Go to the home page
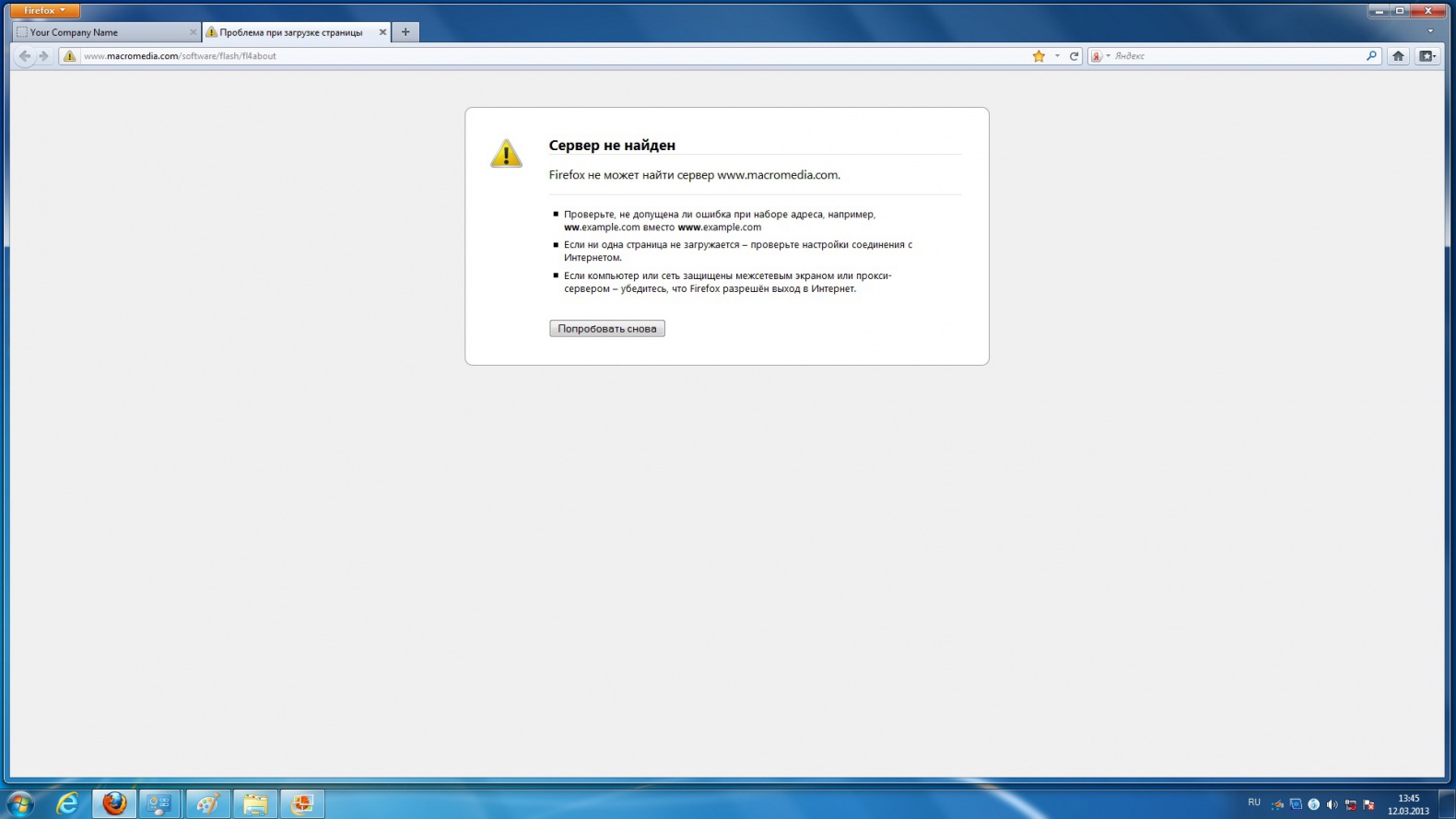 tap(1398, 56)
